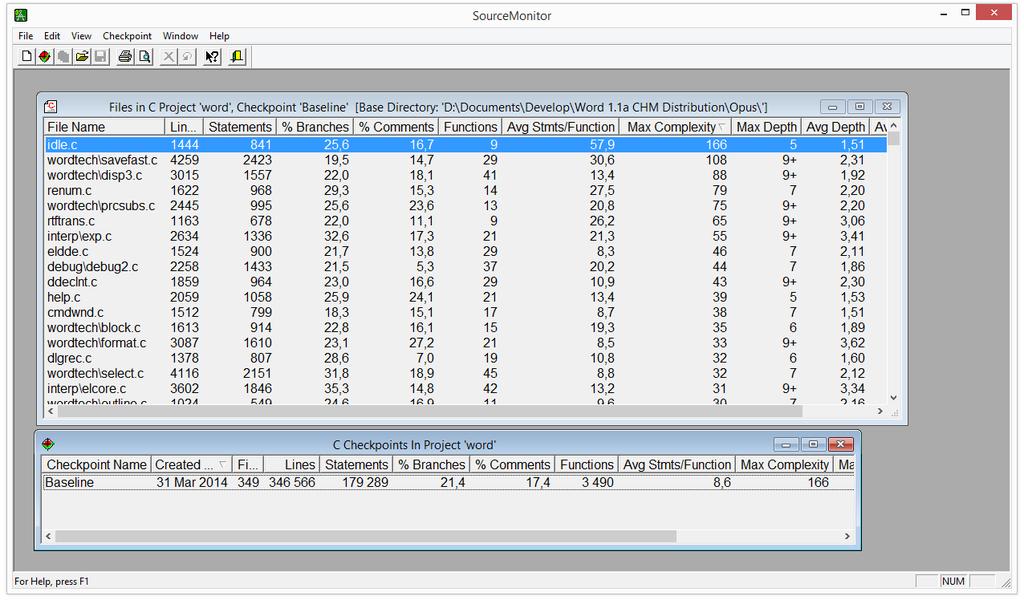
Task: Open the File menu
Action: [25, 36]
